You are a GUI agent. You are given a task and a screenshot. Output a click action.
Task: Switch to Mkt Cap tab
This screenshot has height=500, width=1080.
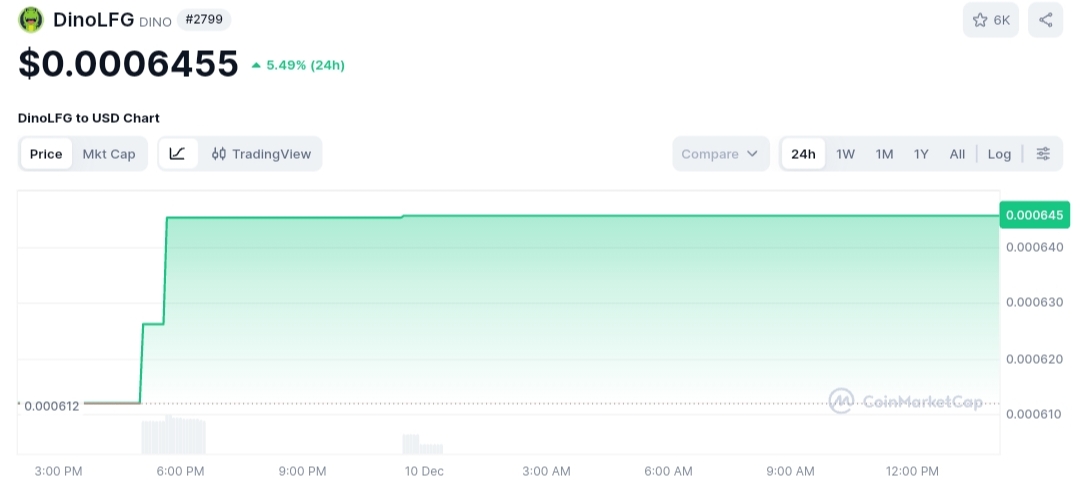click(x=109, y=154)
